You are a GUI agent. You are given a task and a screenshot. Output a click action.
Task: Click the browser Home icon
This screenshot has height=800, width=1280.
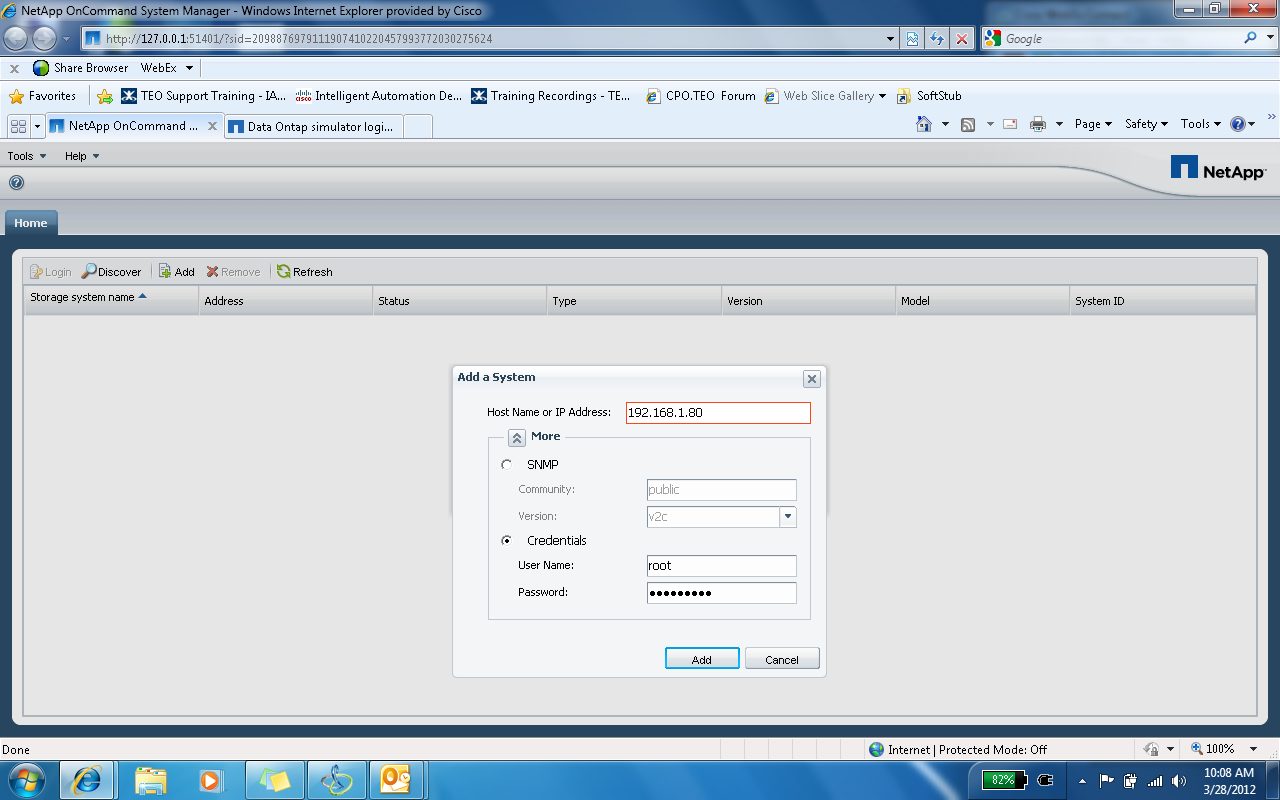click(925, 124)
